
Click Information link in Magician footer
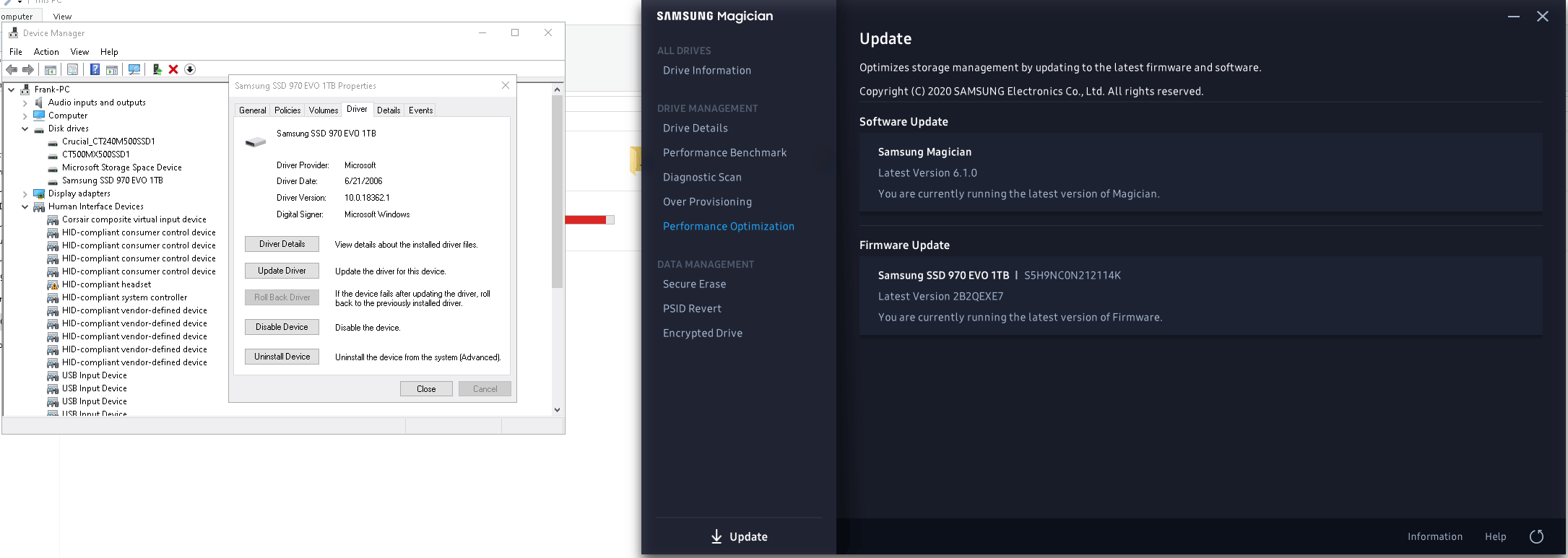(x=1435, y=536)
